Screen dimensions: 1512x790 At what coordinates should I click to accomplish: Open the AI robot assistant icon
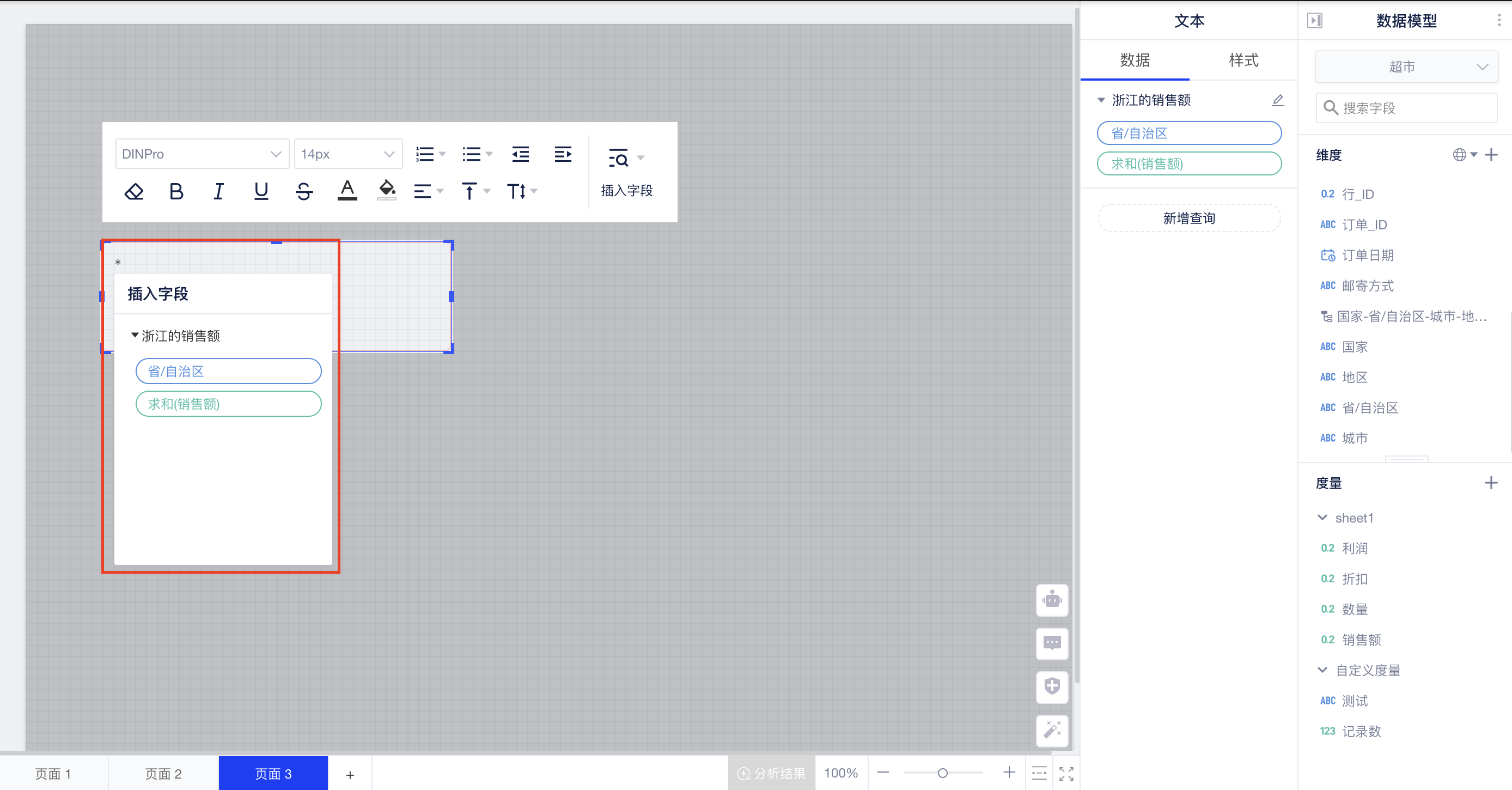(1052, 600)
